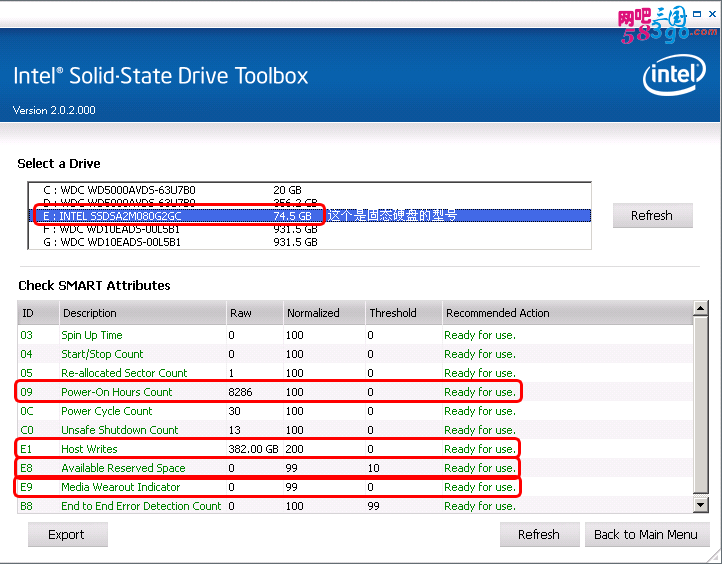Click threshold 99 for End to End Error
This screenshot has height=564, width=722.
point(373,506)
